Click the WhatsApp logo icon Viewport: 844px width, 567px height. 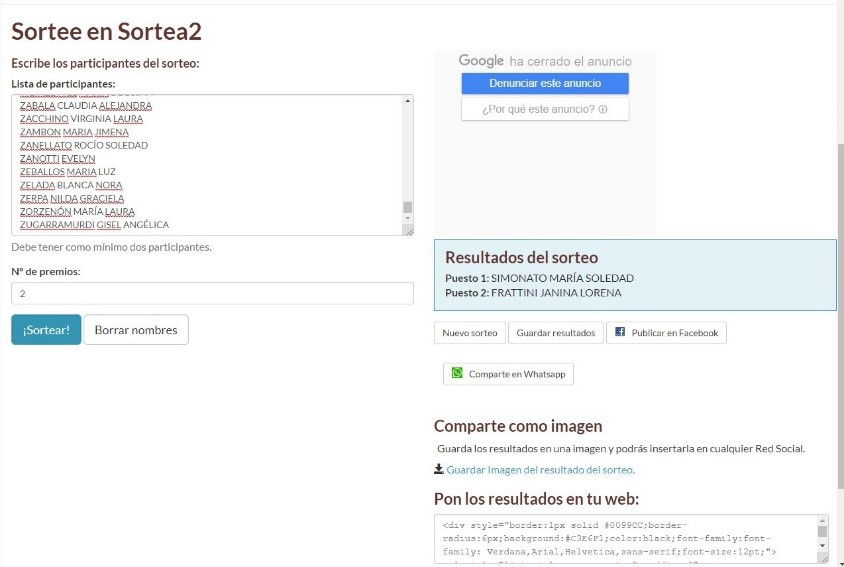tap(457, 373)
